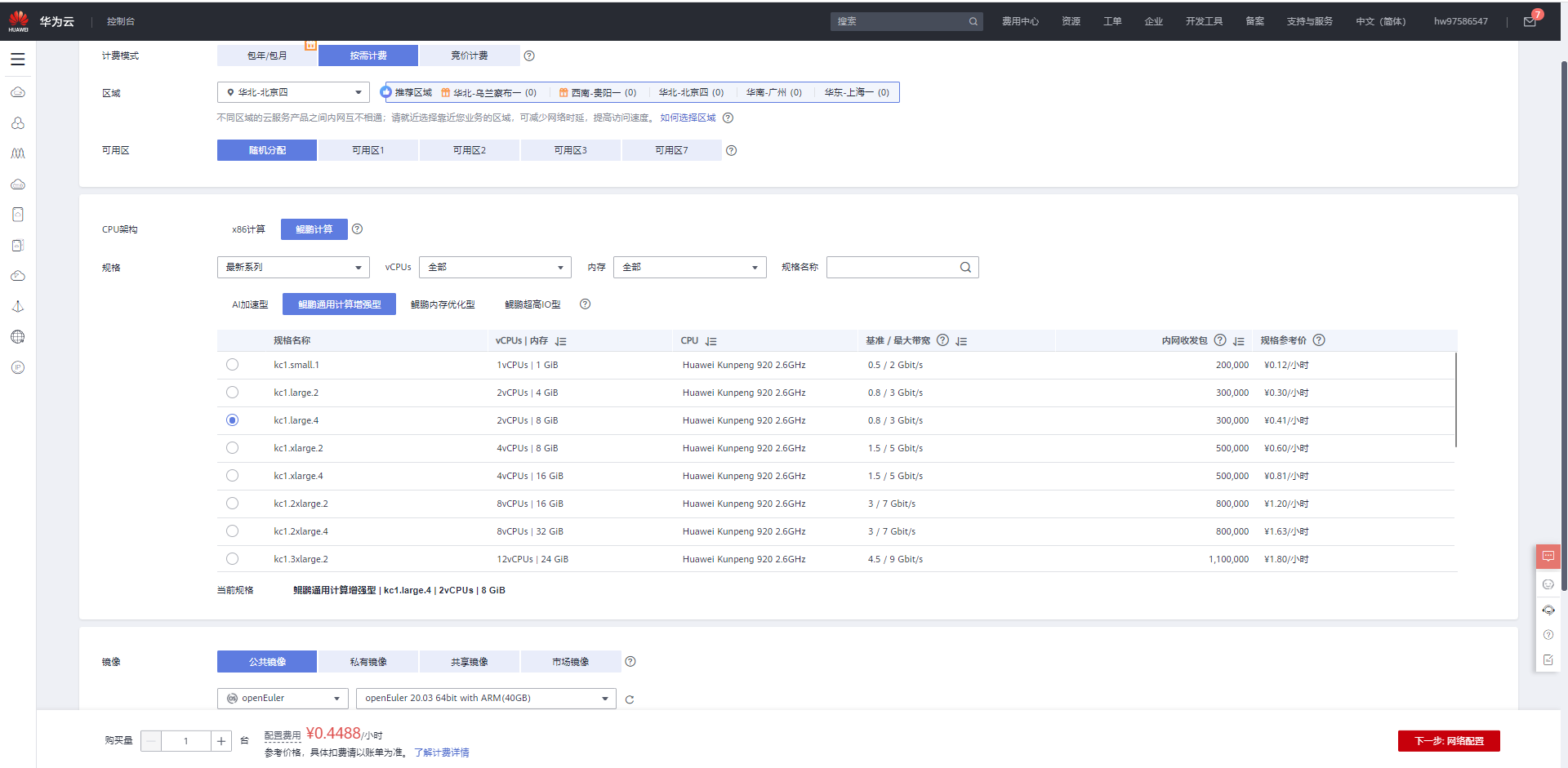1568x768 pixels.
Task: Sort by 内网收发包 column
Action: coord(1239,341)
